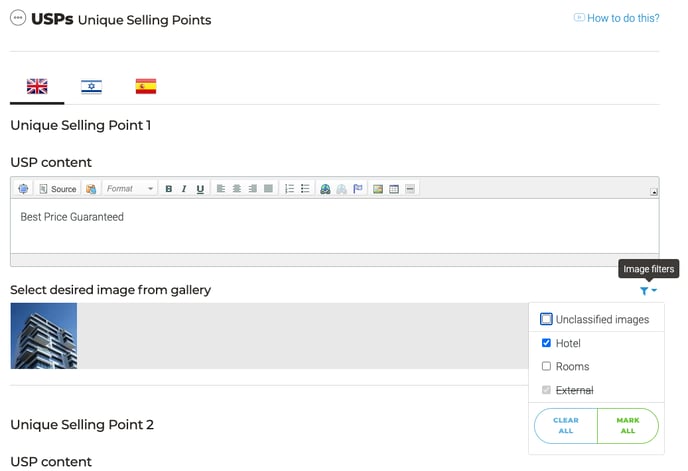
Task: Enable the Rooms filter checkbox
Action: pyautogui.click(x=546, y=366)
